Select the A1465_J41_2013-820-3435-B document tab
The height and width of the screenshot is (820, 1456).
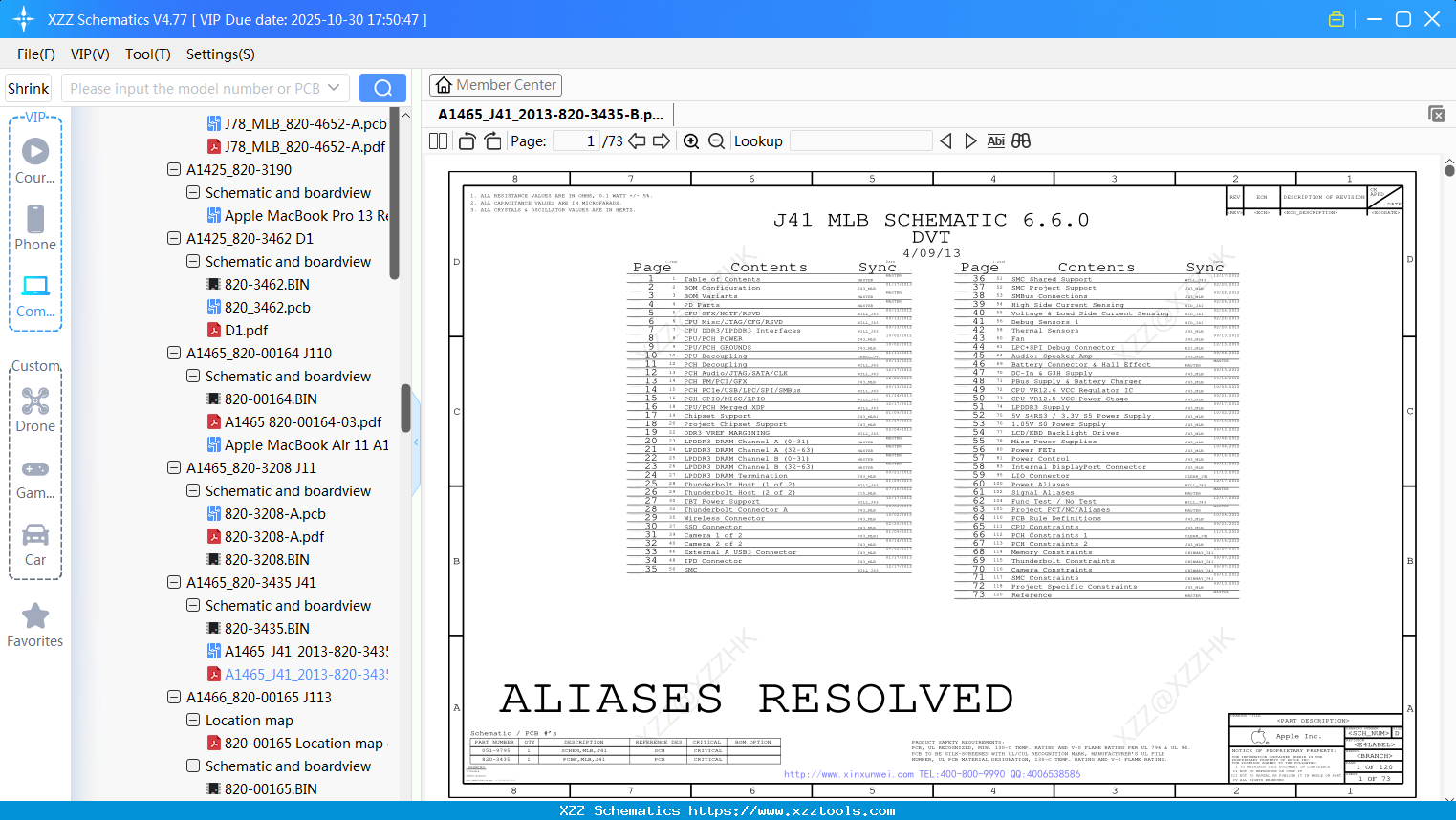[551, 115]
